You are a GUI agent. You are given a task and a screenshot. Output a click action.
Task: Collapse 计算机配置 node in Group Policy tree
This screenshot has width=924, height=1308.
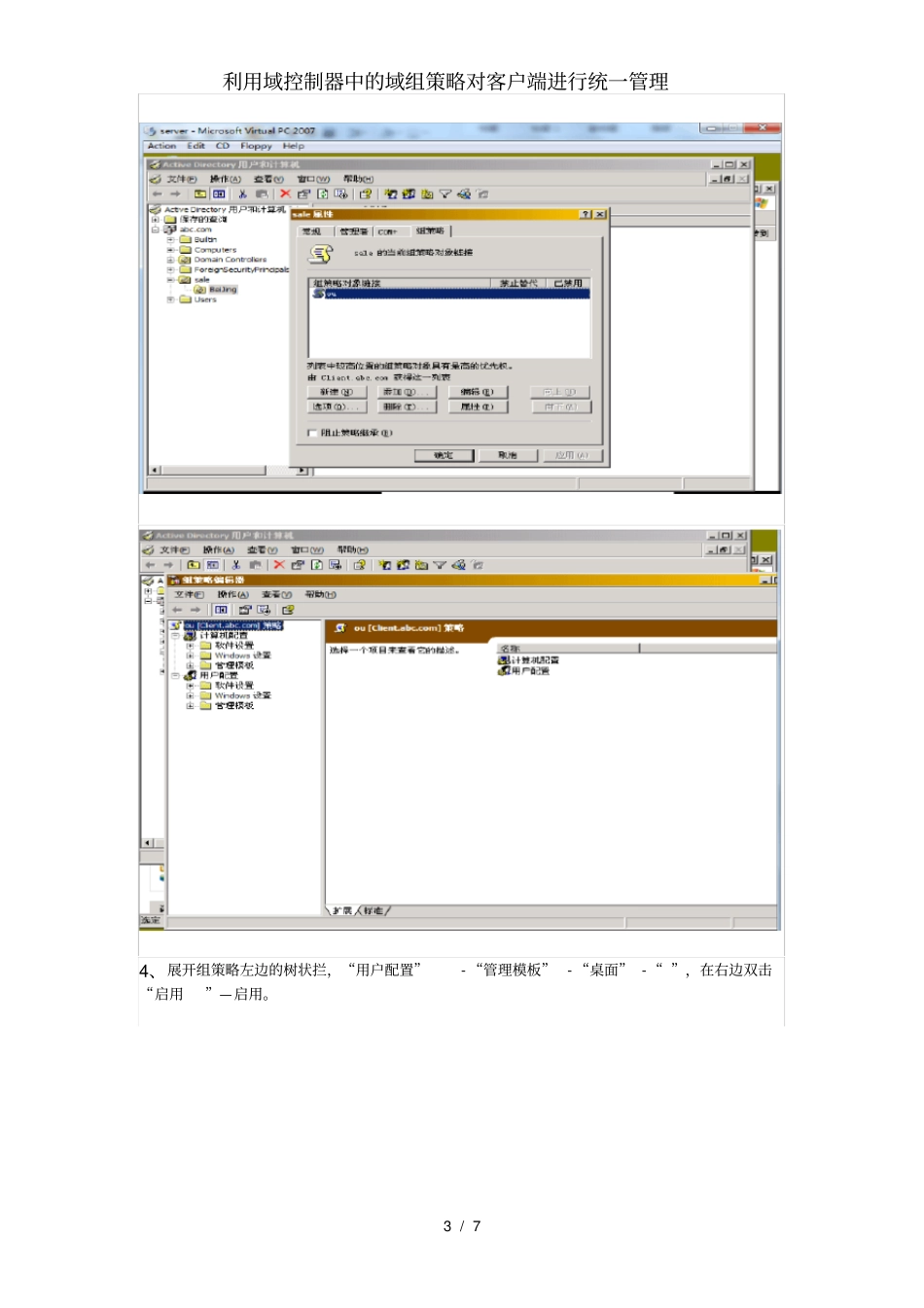[176, 635]
